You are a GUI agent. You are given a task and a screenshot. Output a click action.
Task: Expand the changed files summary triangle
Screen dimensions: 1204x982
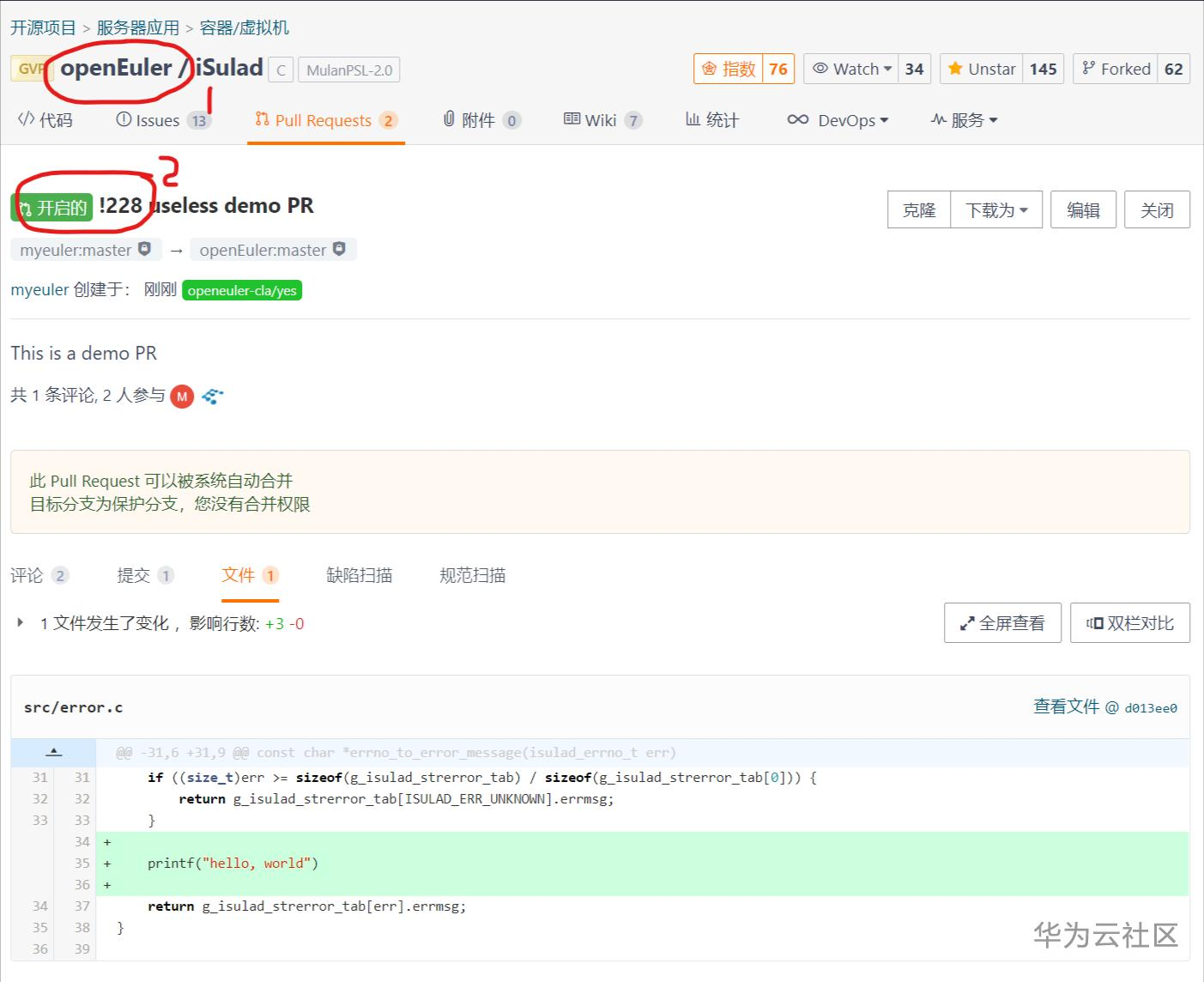click(21, 622)
